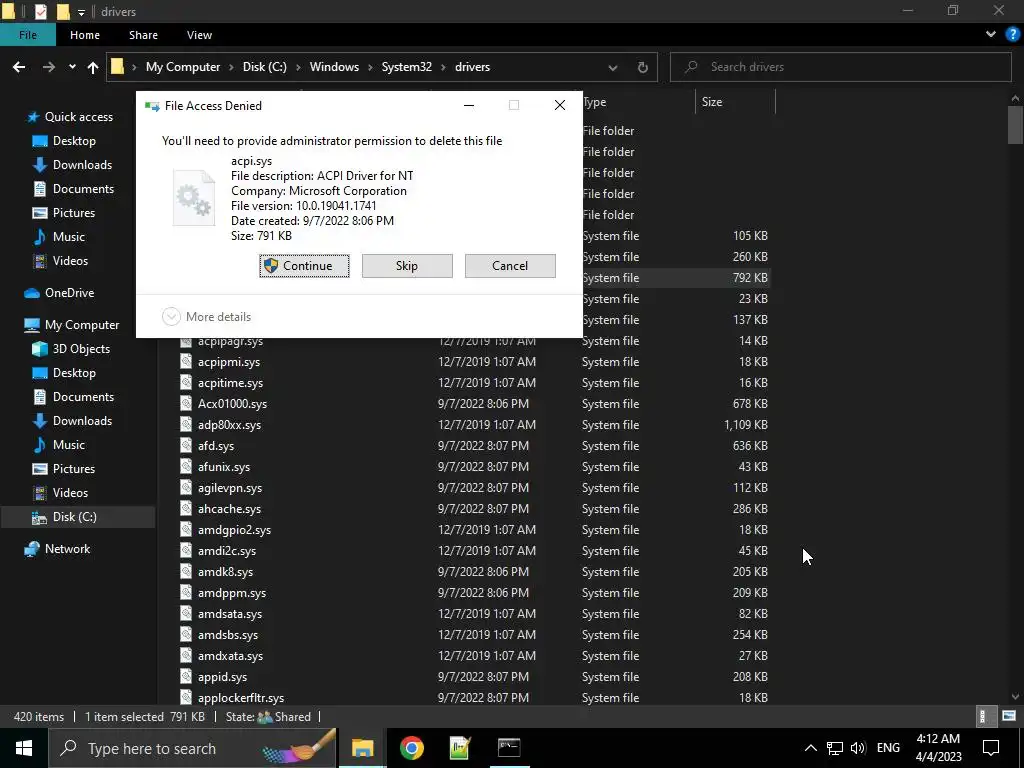Open the File menu tab

point(27,35)
